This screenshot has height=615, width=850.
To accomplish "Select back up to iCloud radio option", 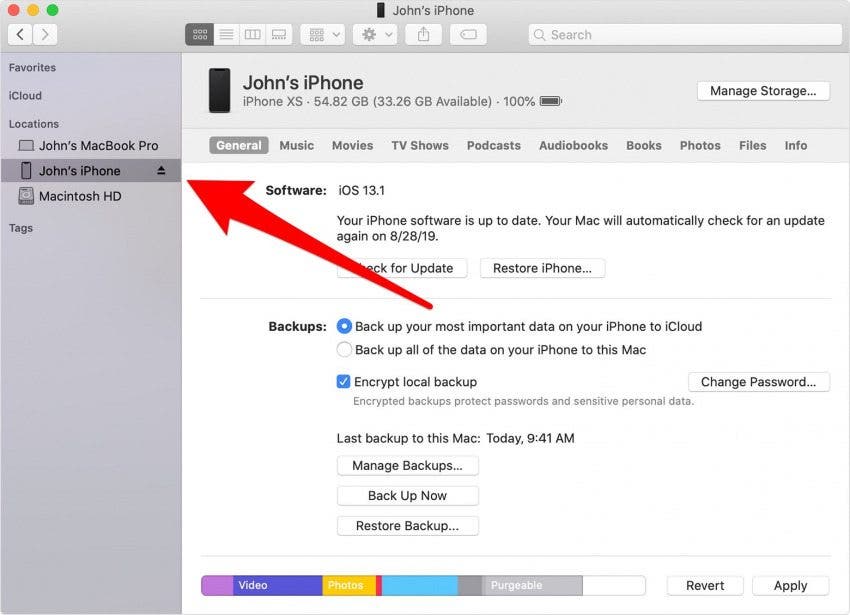I will click(344, 326).
